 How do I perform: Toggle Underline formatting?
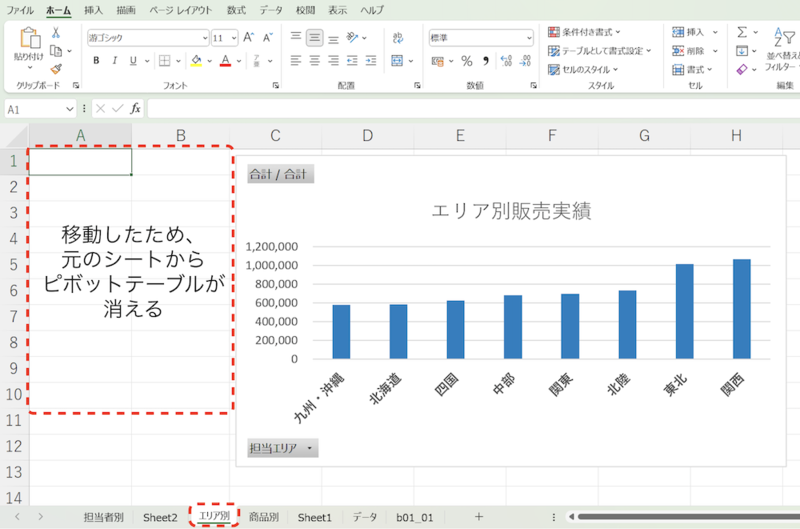point(133,61)
